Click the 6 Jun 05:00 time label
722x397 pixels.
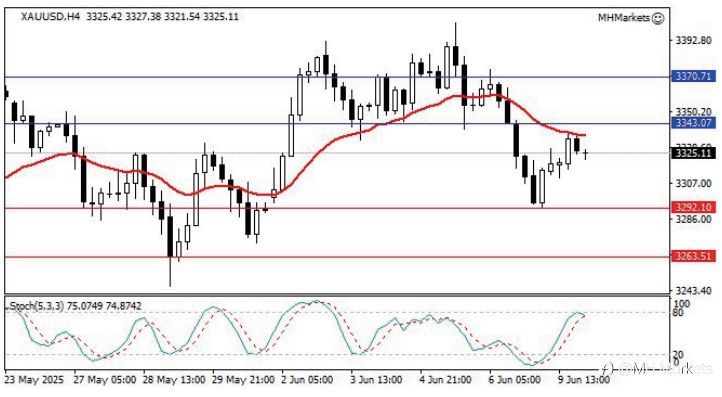[514, 380]
